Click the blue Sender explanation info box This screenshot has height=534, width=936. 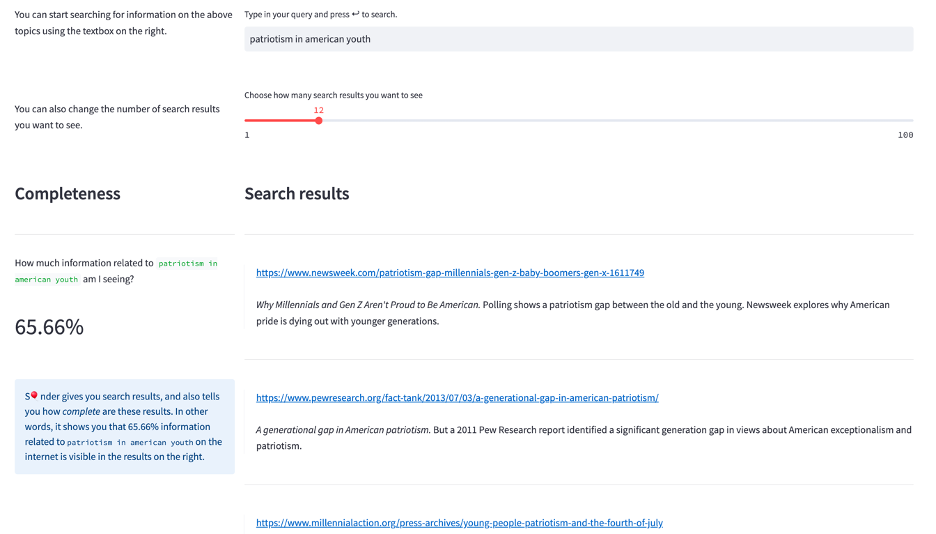point(124,427)
